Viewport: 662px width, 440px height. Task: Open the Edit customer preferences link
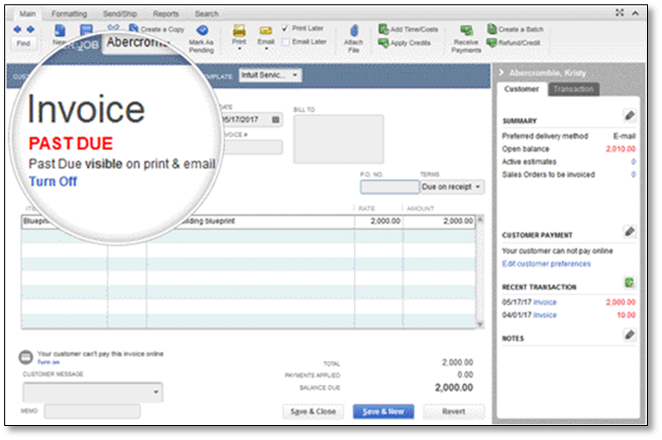pyautogui.click(x=546, y=264)
